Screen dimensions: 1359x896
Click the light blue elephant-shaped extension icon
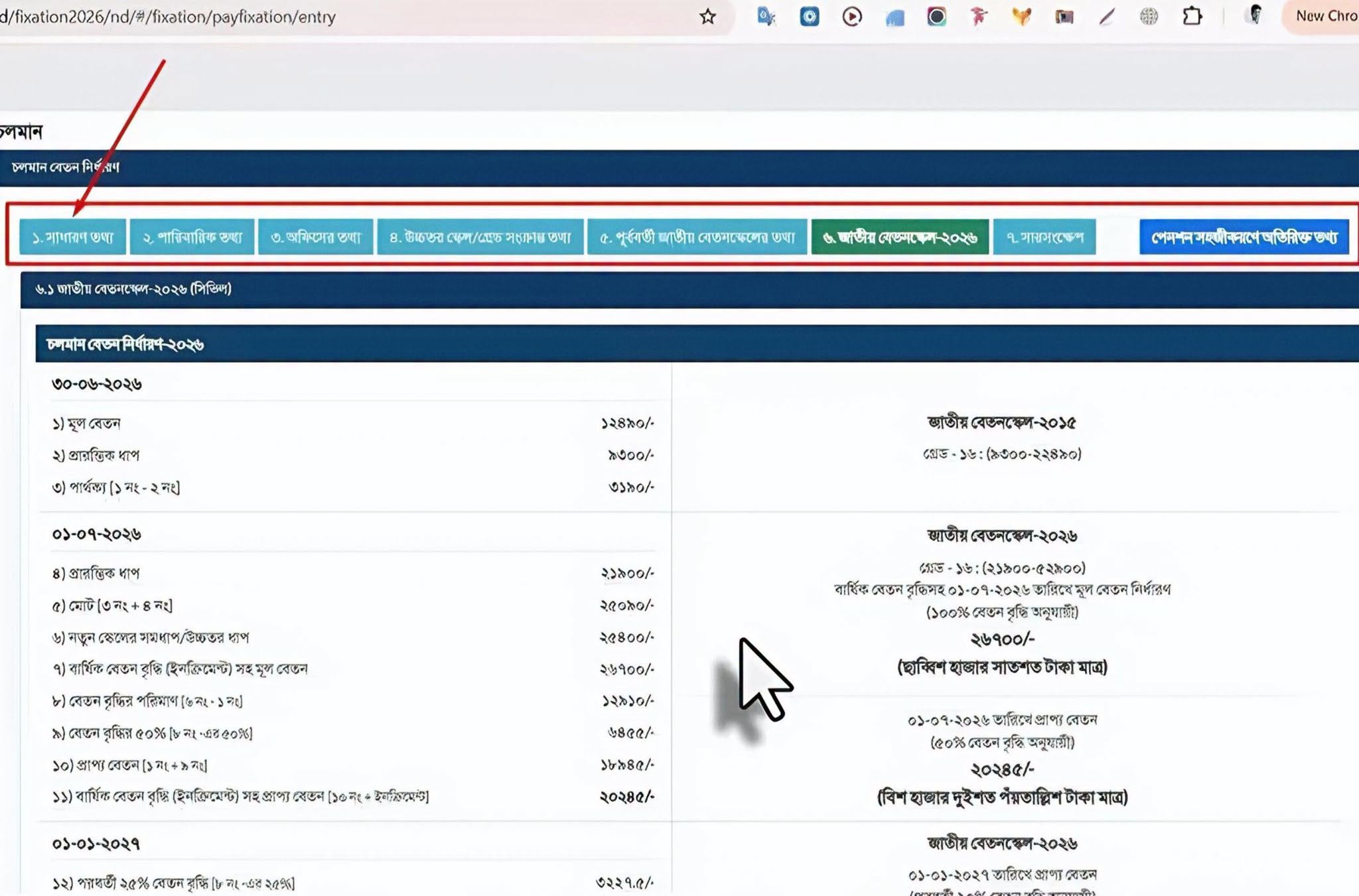point(894,18)
